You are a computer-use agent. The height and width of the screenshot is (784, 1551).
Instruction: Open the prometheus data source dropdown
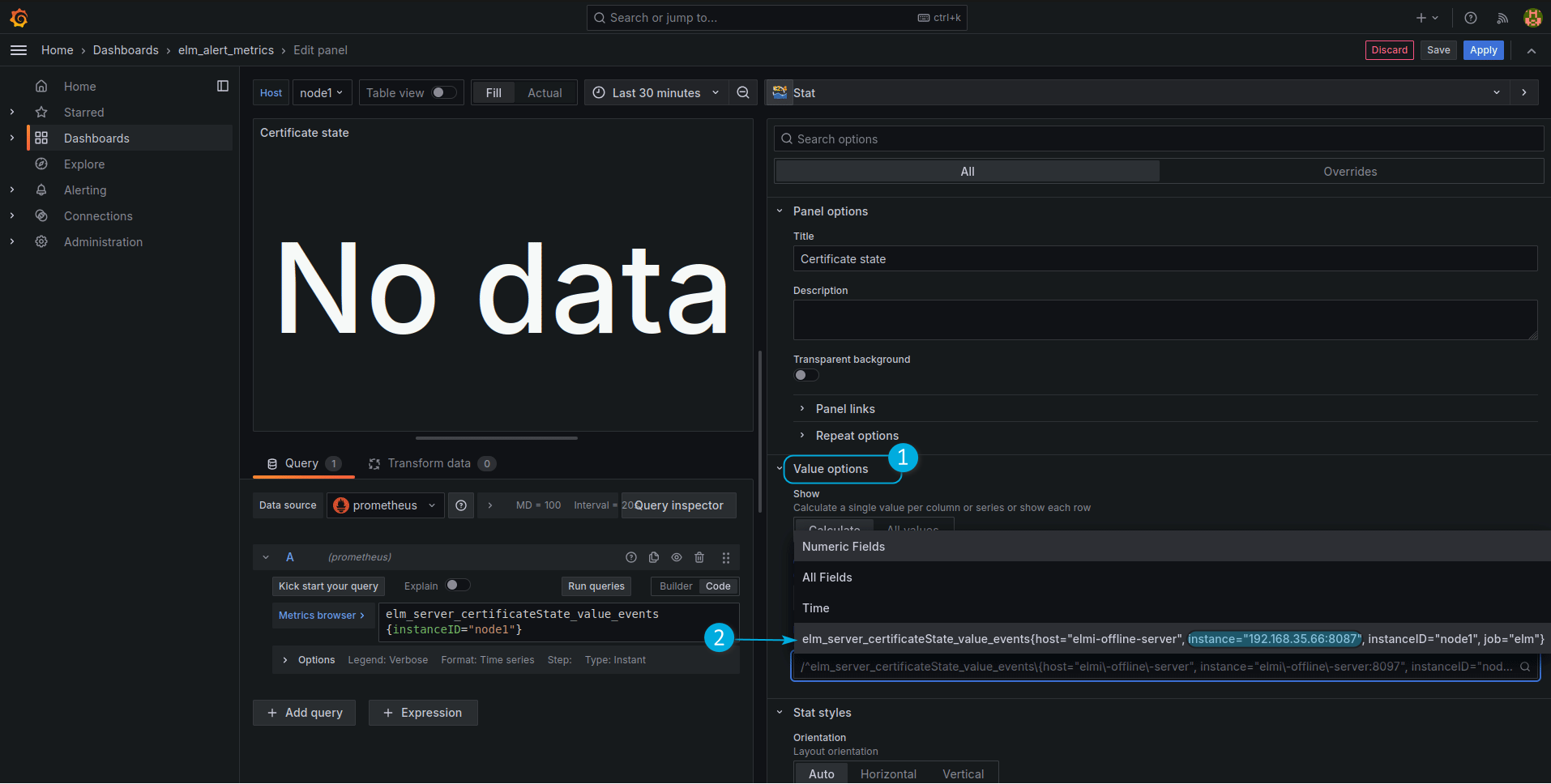[385, 505]
